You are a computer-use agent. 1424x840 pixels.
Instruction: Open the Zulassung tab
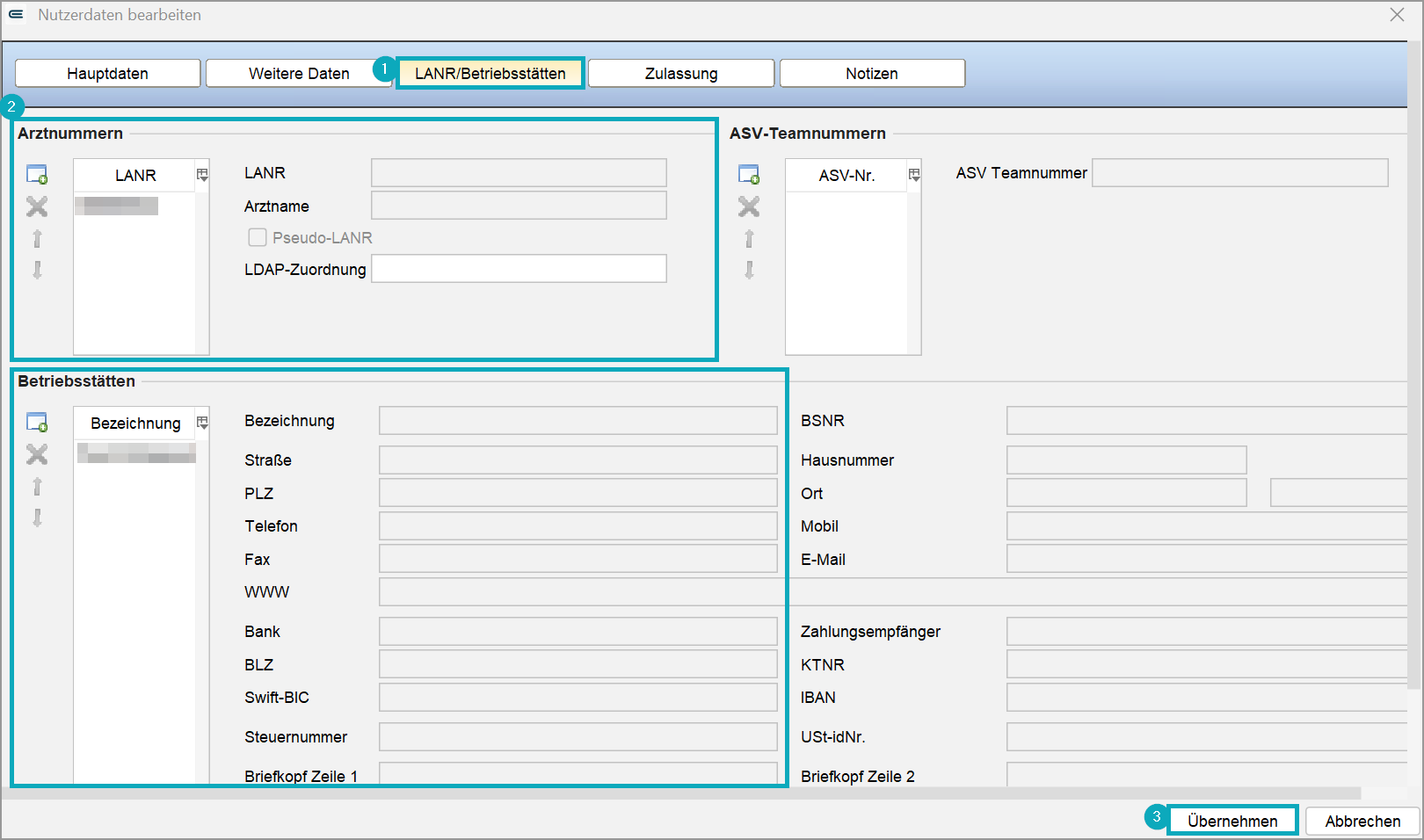(681, 73)
